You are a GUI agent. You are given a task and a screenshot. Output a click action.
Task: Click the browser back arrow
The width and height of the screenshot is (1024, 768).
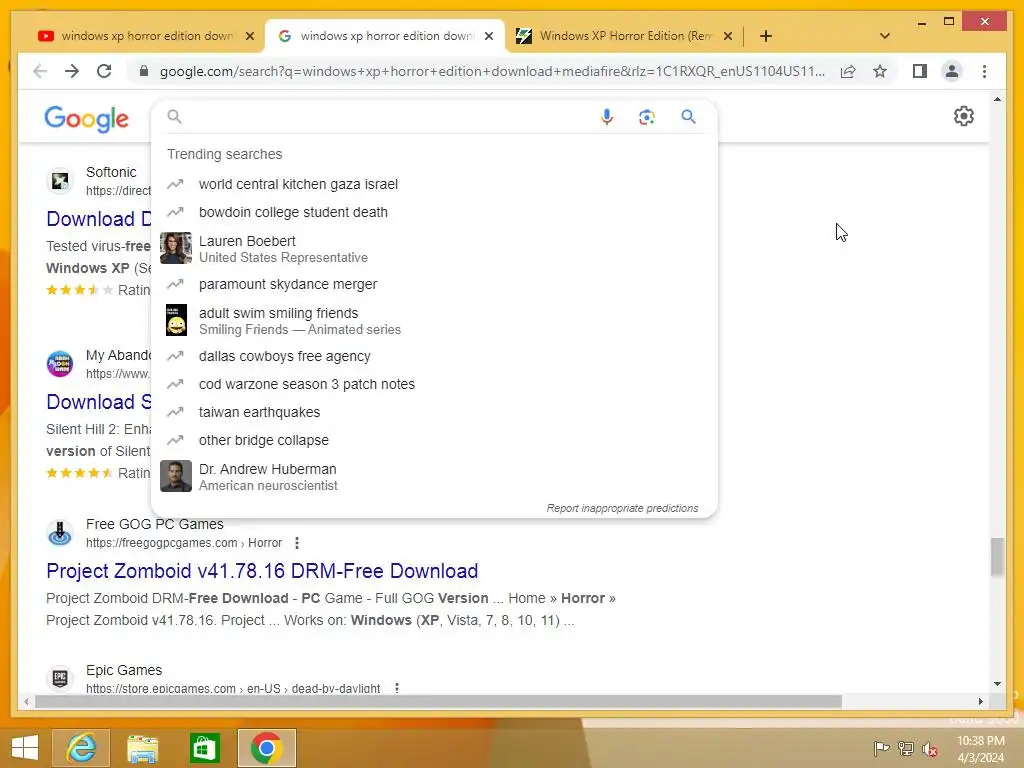pos(40,71)
